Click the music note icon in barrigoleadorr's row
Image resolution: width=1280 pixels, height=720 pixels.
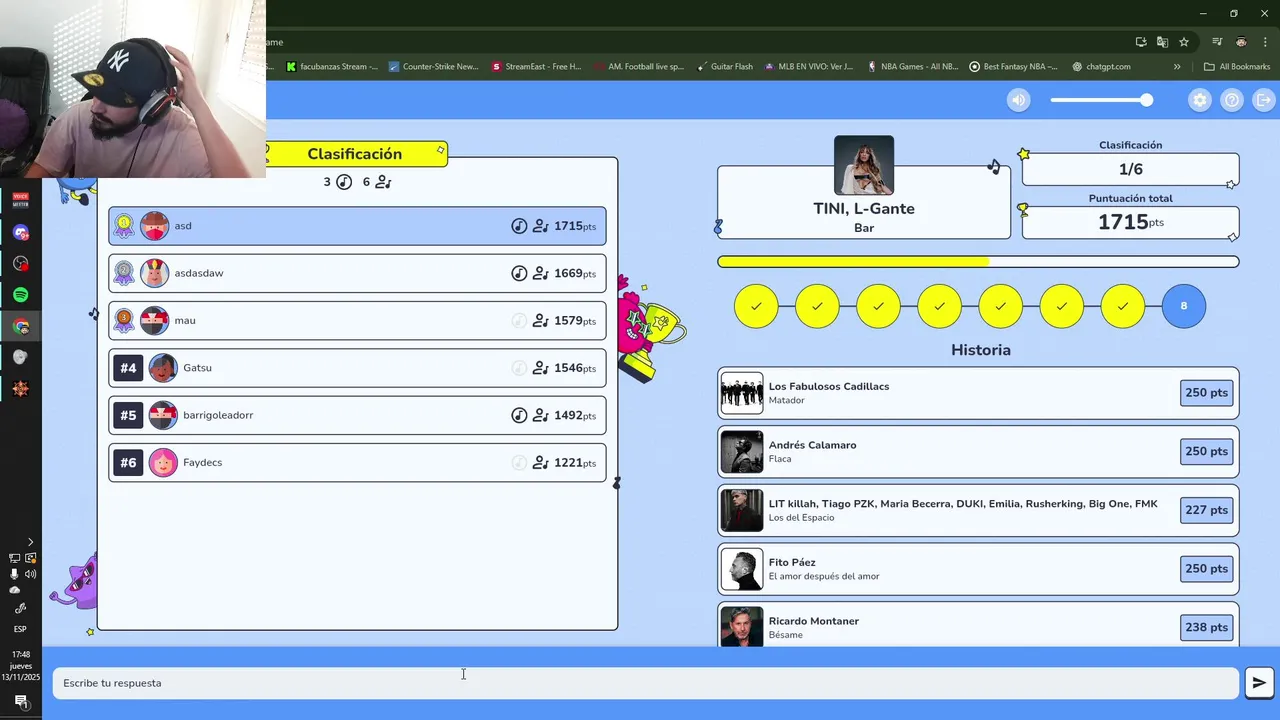519,415
